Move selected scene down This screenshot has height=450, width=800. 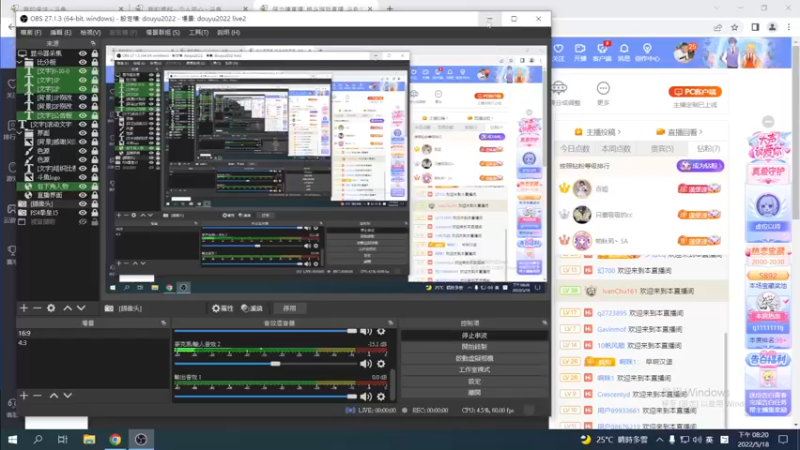[x=67, y=395]
